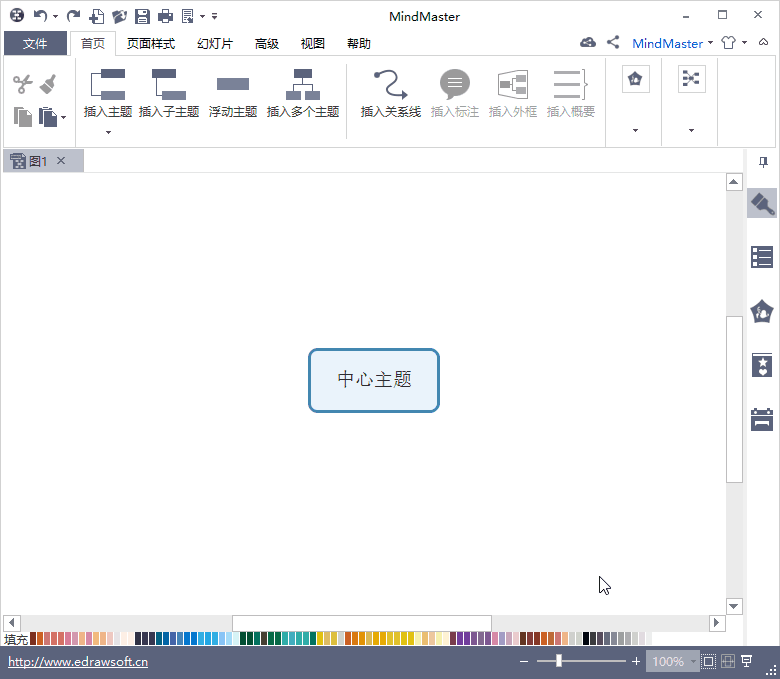The height and width of the screenshot is (679, 780).
Task: Click the 插入主题 (Insert Topic) icon
Action: point(107,85)
